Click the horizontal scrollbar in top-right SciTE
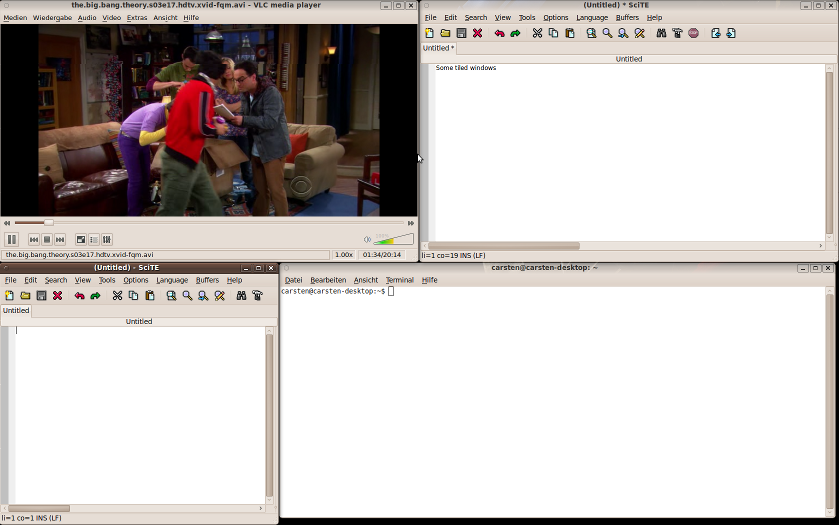Viewport: 839px width, 525px height. point(504,246)
